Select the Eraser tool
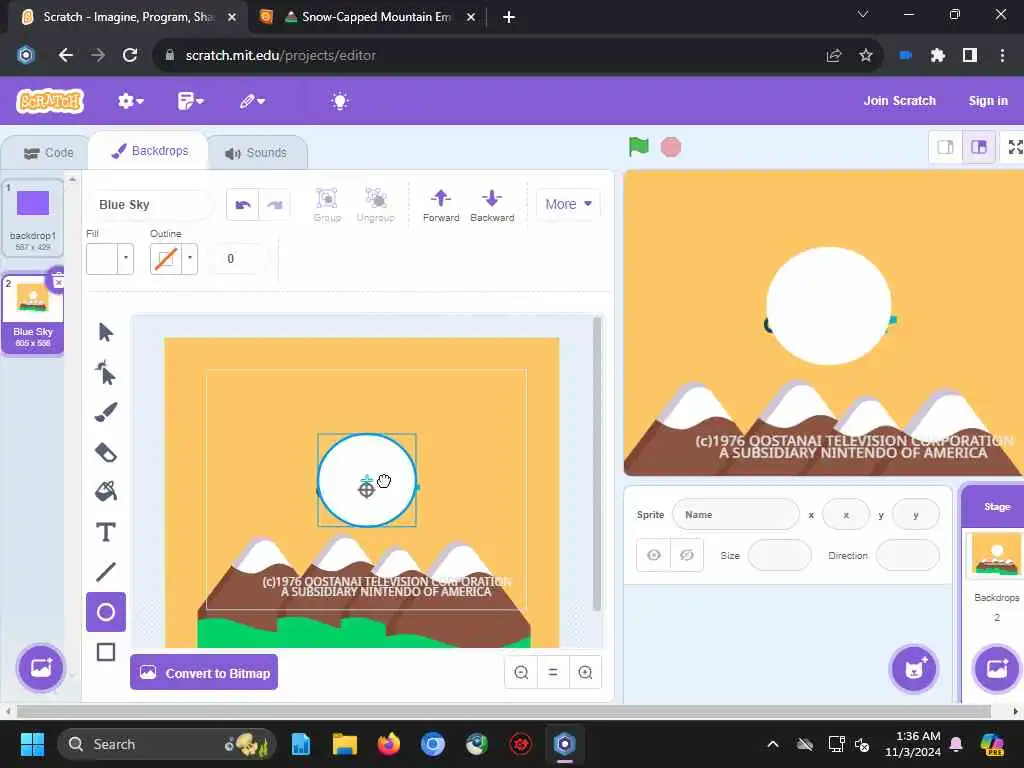 [x=105, y=453]
